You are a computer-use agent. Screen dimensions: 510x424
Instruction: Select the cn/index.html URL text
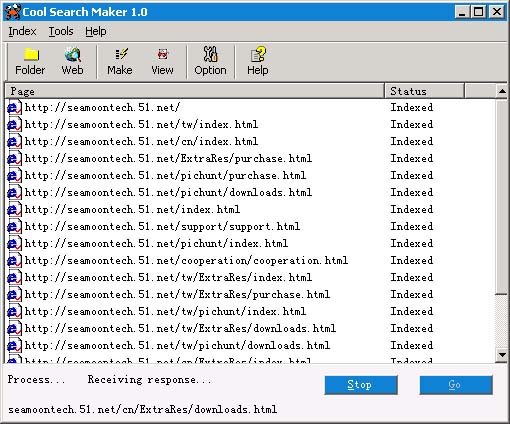click(x=141, y=141)
